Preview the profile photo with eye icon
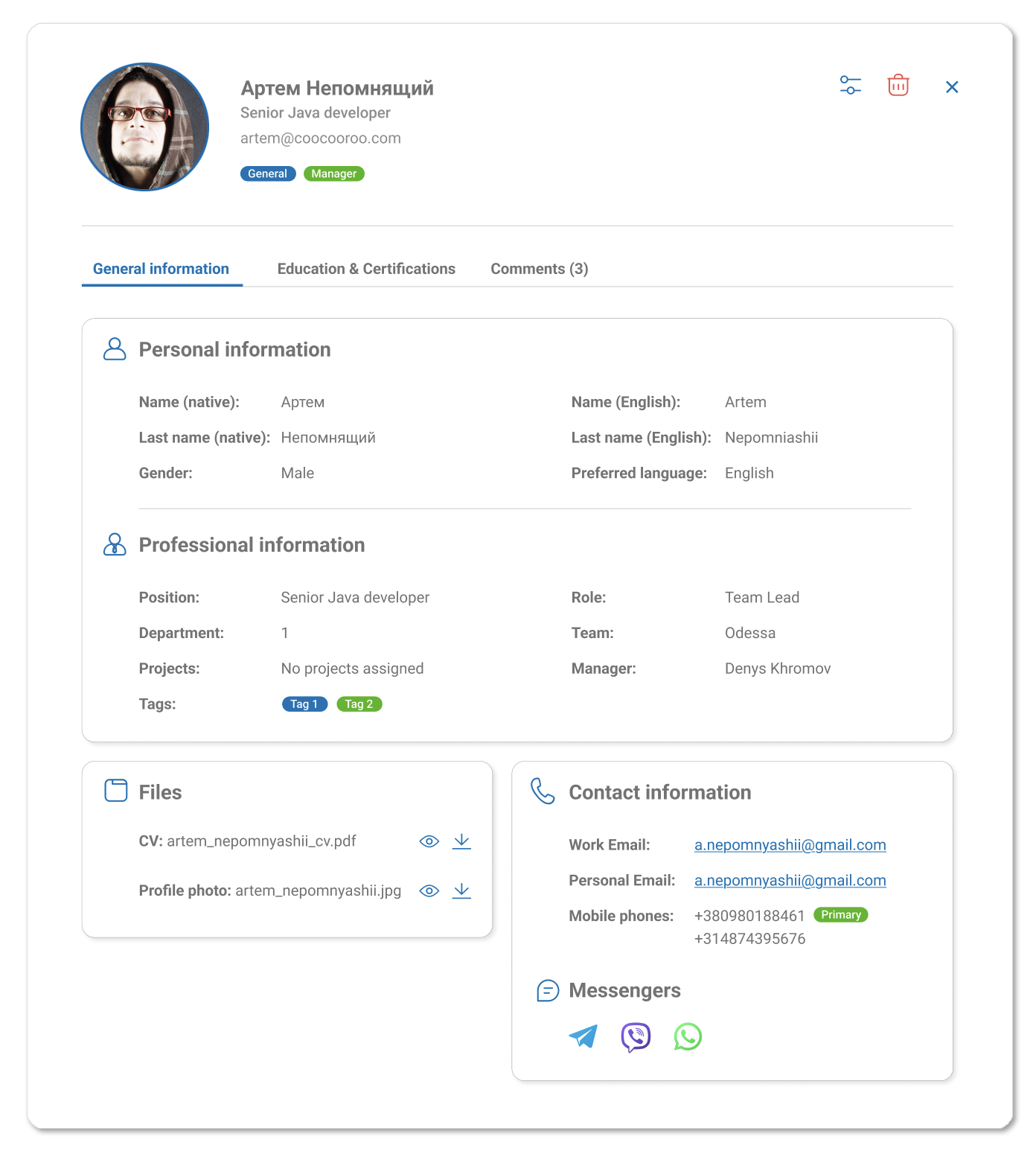Image resolution: width=1036 pixels, height=1154 pixels. (x=429, y=891)
